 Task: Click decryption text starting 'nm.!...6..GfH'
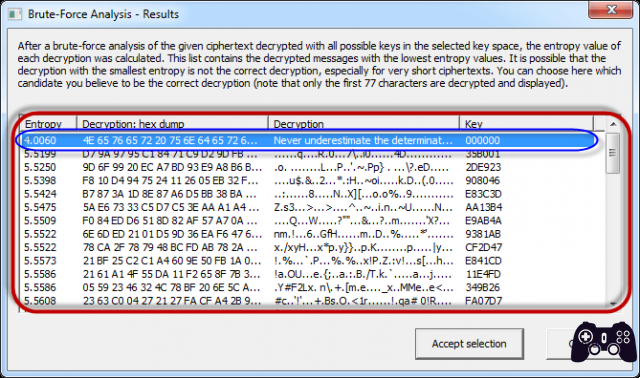point(363,234)
